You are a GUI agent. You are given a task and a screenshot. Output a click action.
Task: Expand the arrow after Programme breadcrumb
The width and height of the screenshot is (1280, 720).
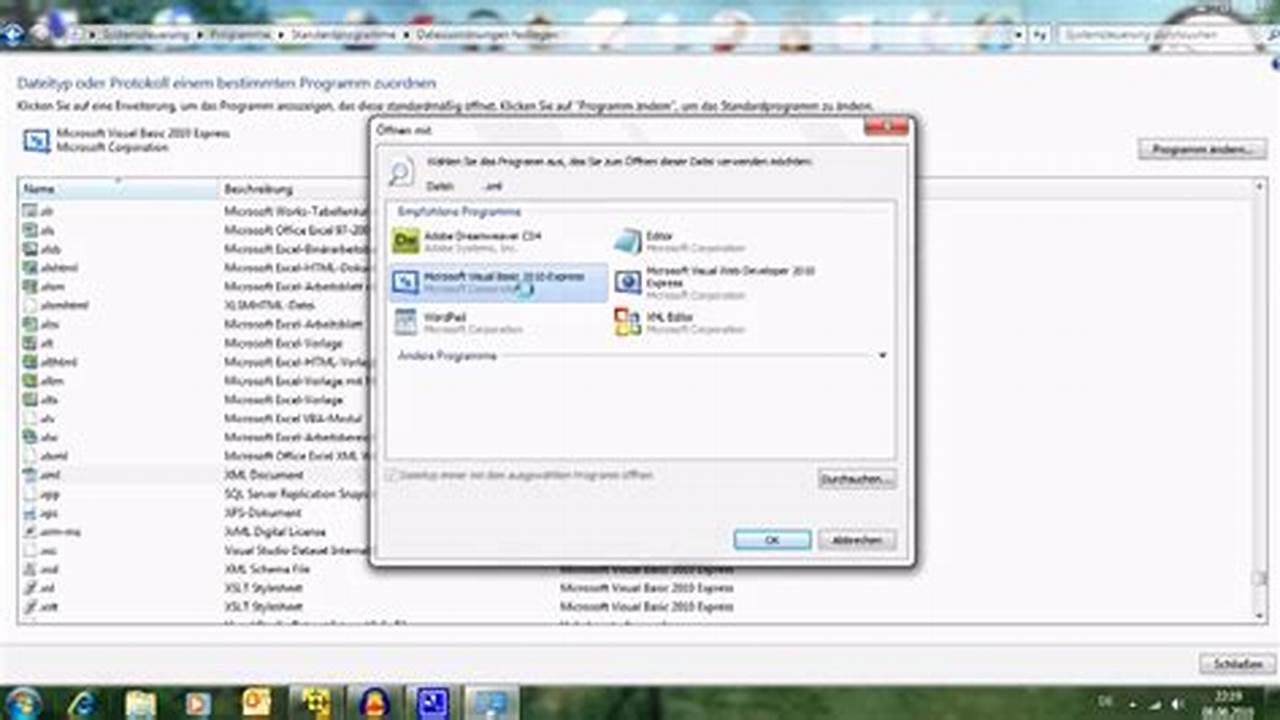click(282, 34)
